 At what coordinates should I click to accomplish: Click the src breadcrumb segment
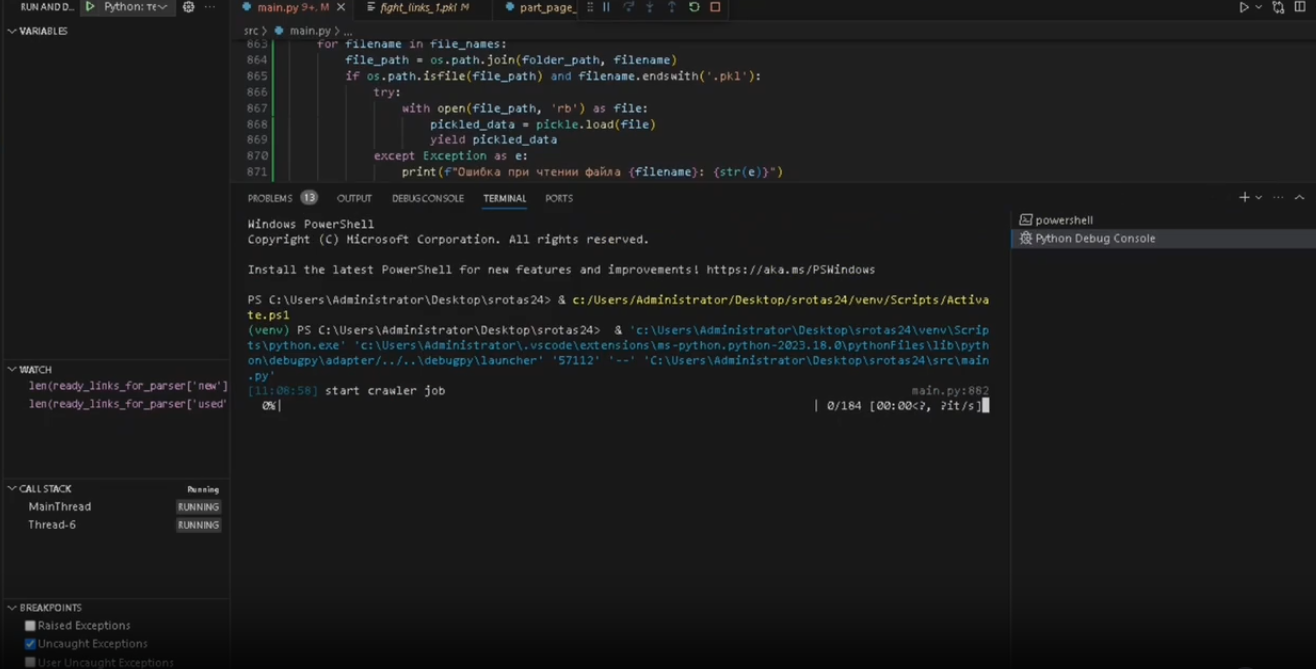[250, 31]
